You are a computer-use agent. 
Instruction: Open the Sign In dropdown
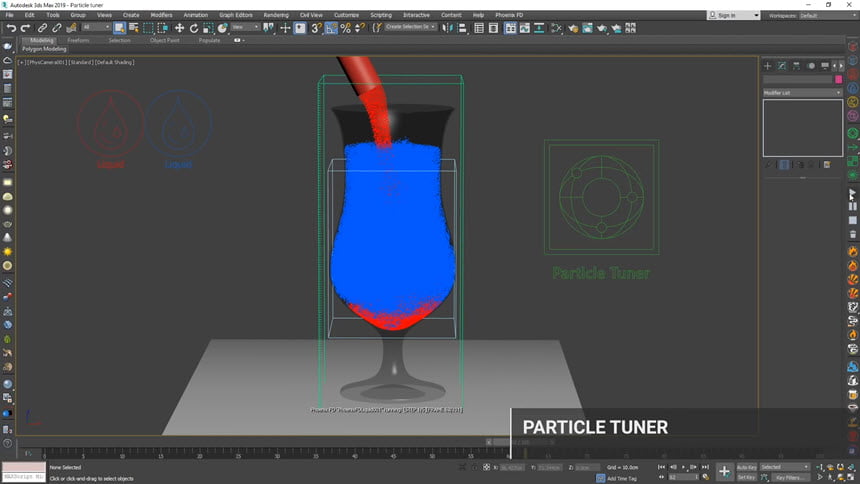coord(733,15)
